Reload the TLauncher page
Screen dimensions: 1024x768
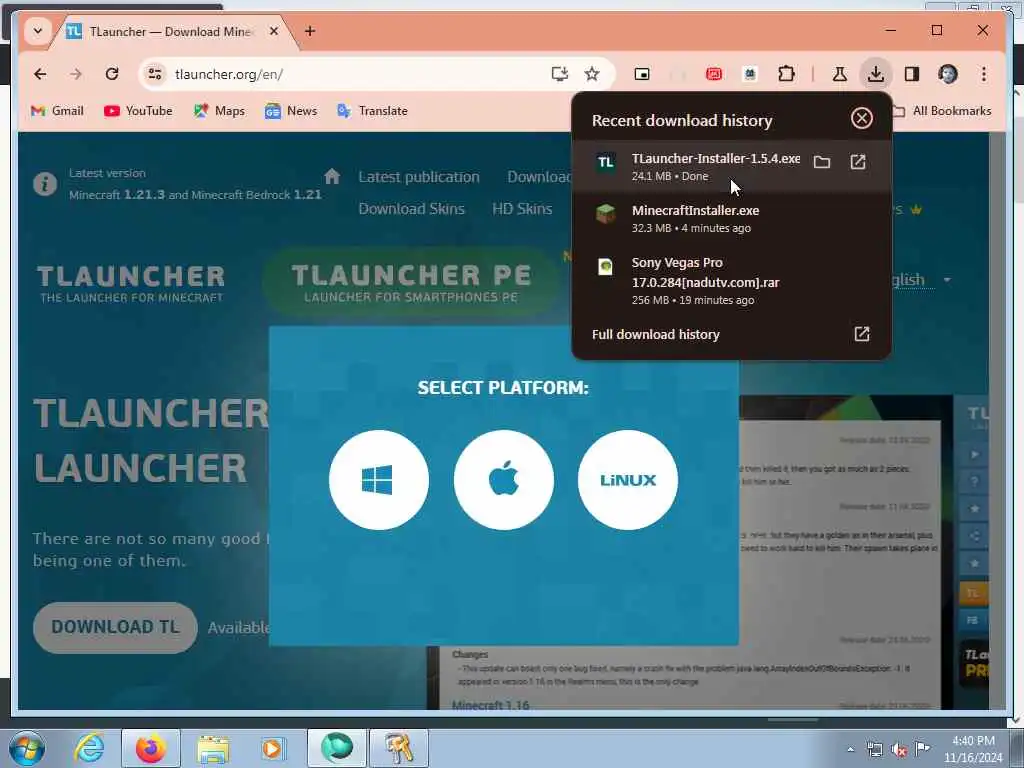112,74
